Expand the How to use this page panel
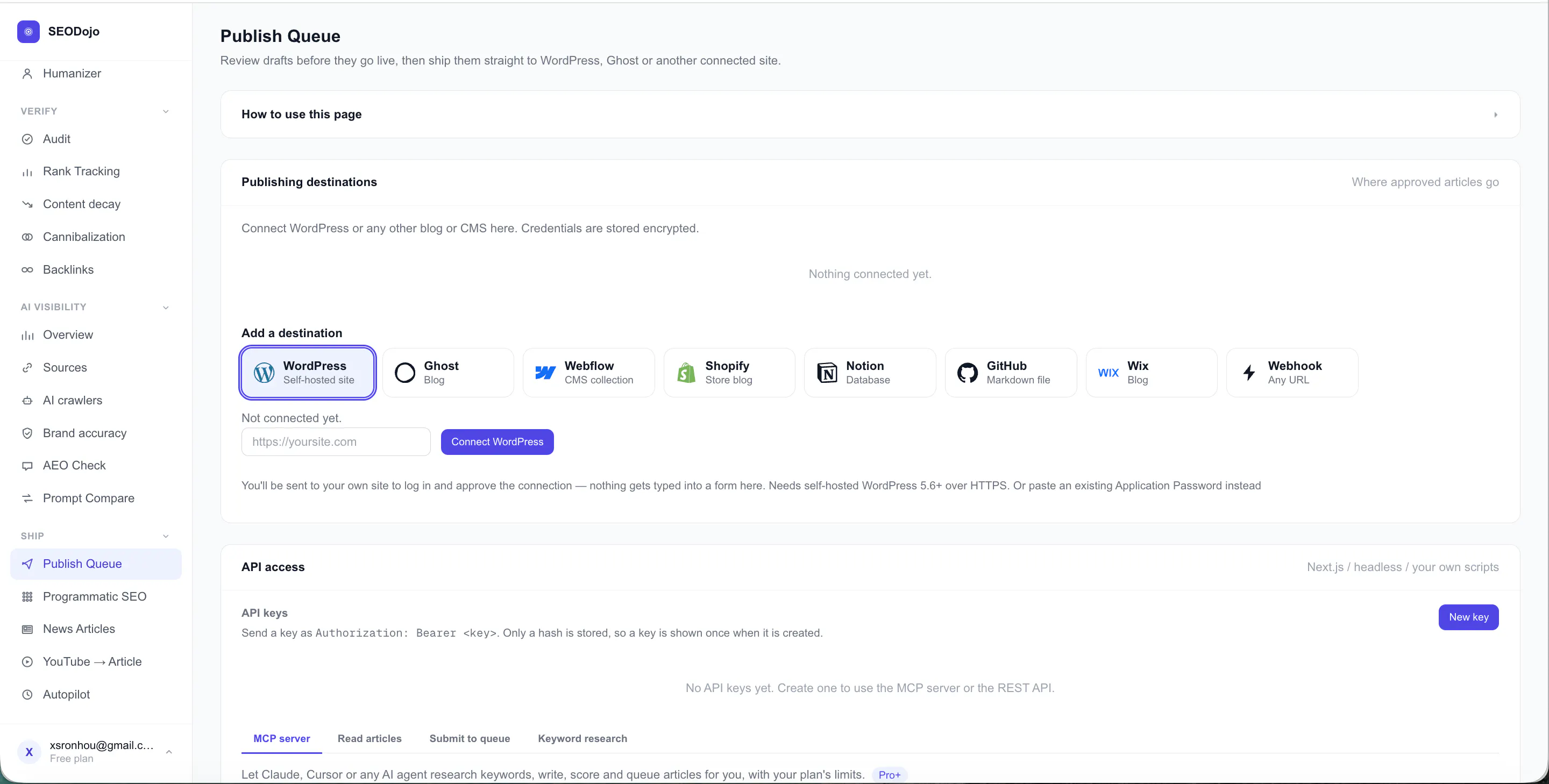 coord(870,114)
